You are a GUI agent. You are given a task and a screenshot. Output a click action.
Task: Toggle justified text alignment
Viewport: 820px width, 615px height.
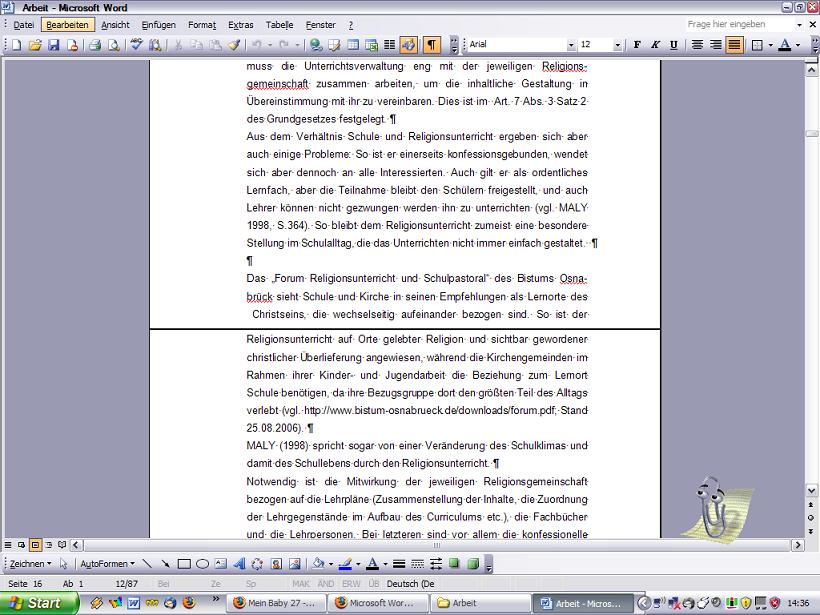click(734, 45)
